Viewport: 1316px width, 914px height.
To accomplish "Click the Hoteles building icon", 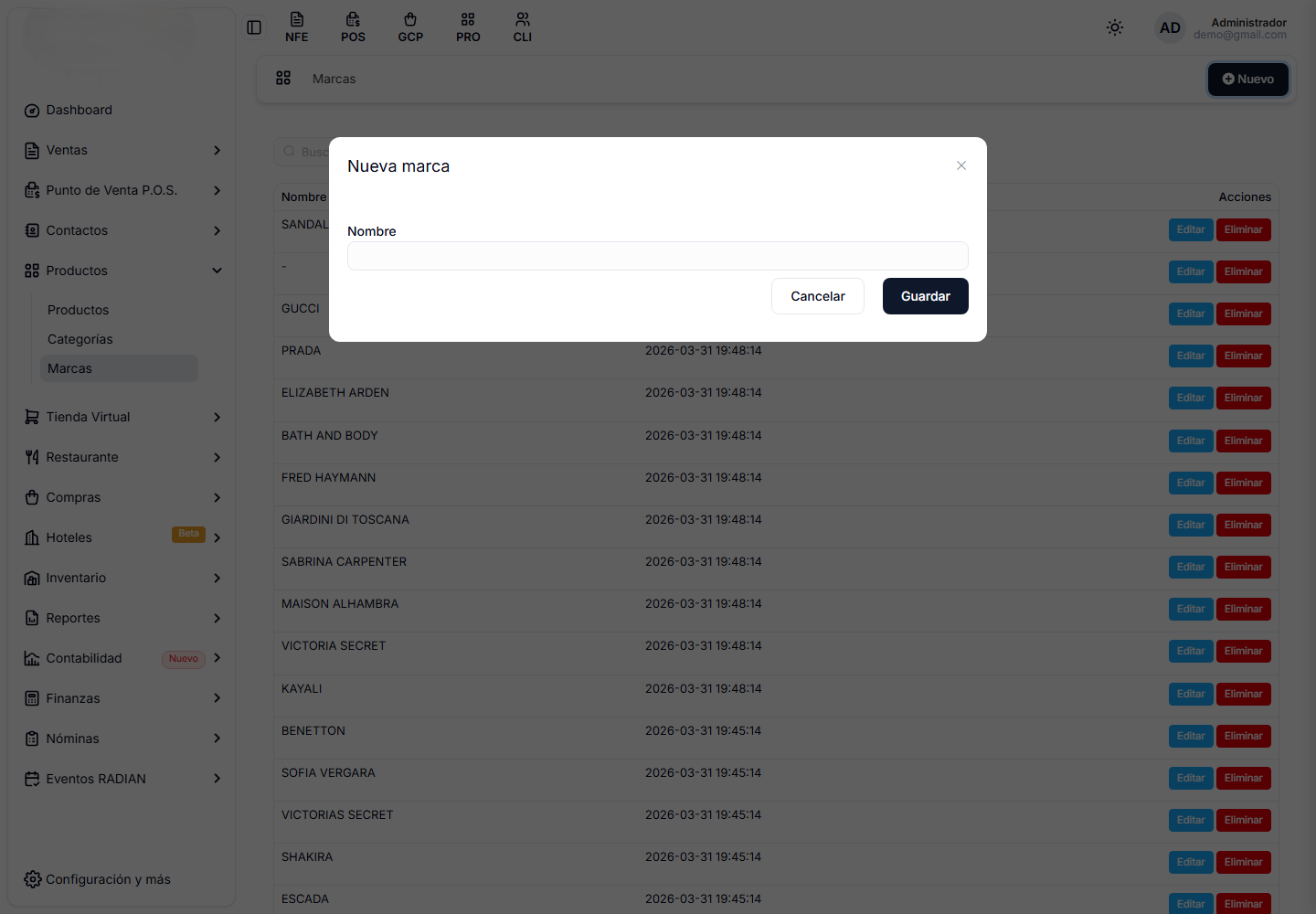I will (32, 537).
